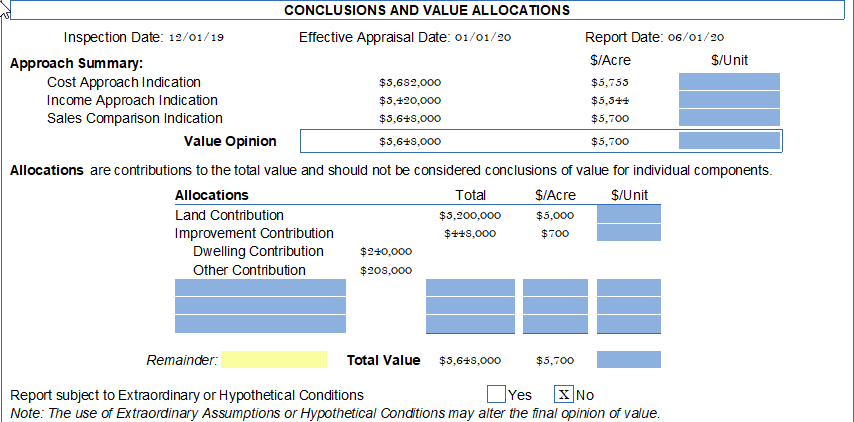The image size is (854, 422).
Task: Select the Improvement Contribution total value
Action: [x=470, y=233]
